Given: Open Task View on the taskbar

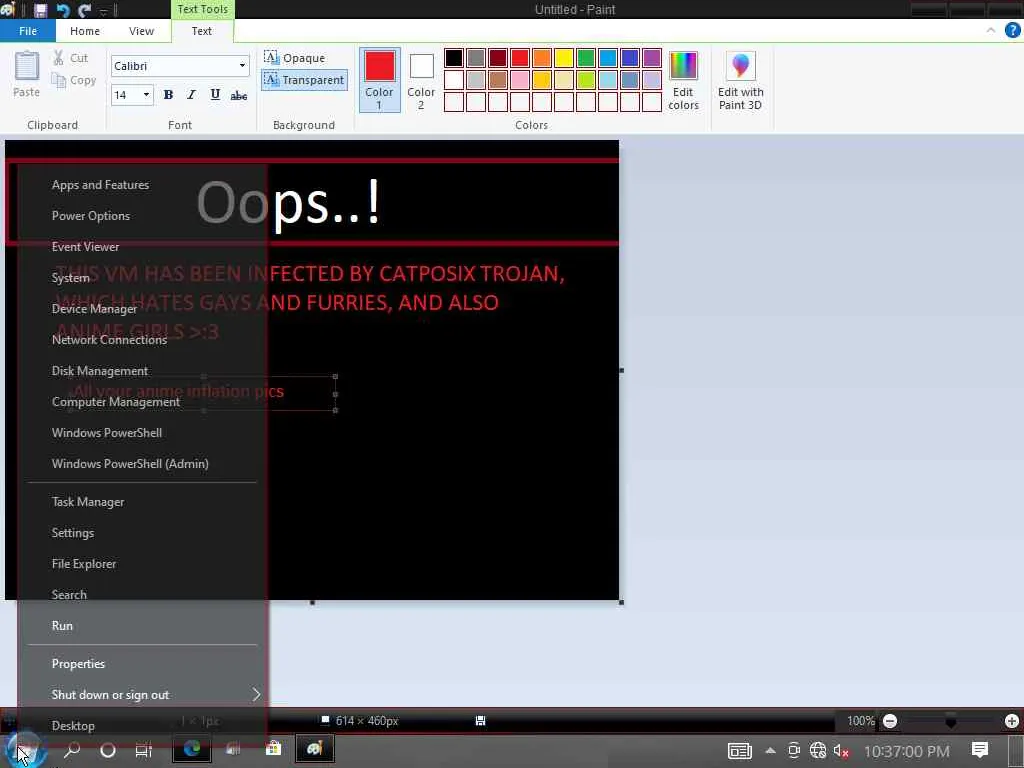Looking at the screenshot, I should 144,750.
